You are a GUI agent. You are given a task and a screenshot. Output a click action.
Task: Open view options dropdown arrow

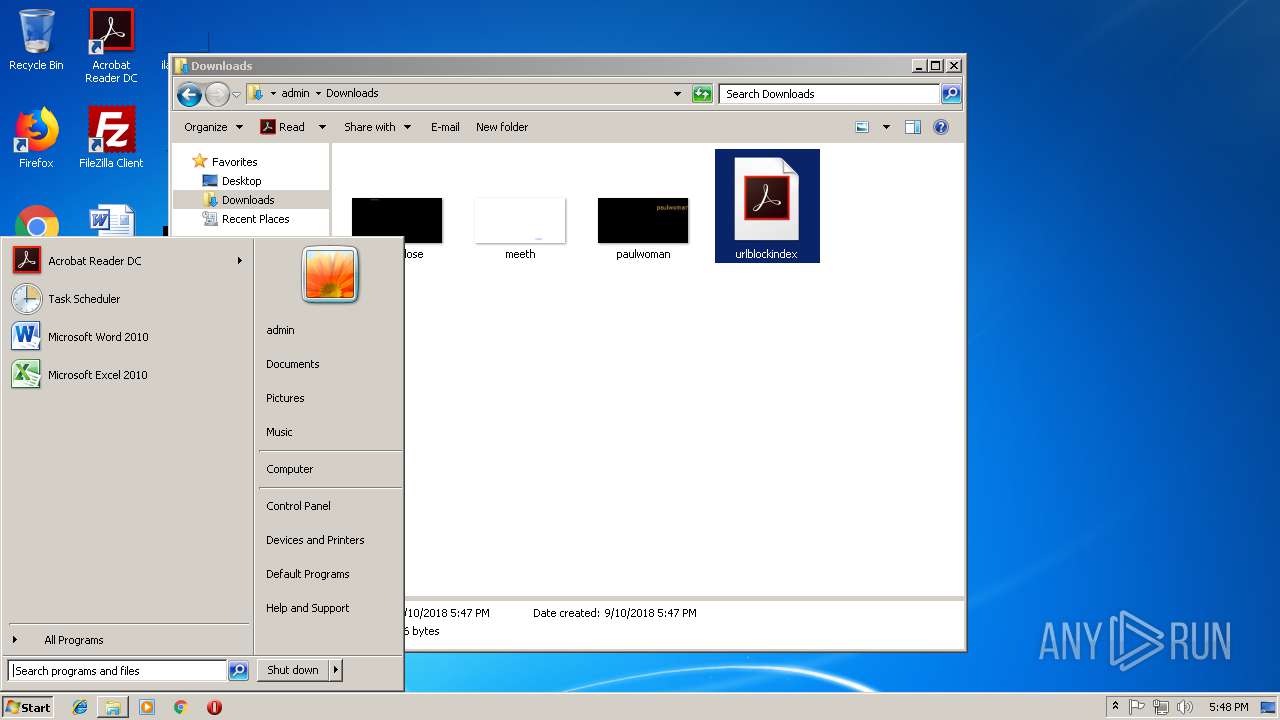(886, 127)
